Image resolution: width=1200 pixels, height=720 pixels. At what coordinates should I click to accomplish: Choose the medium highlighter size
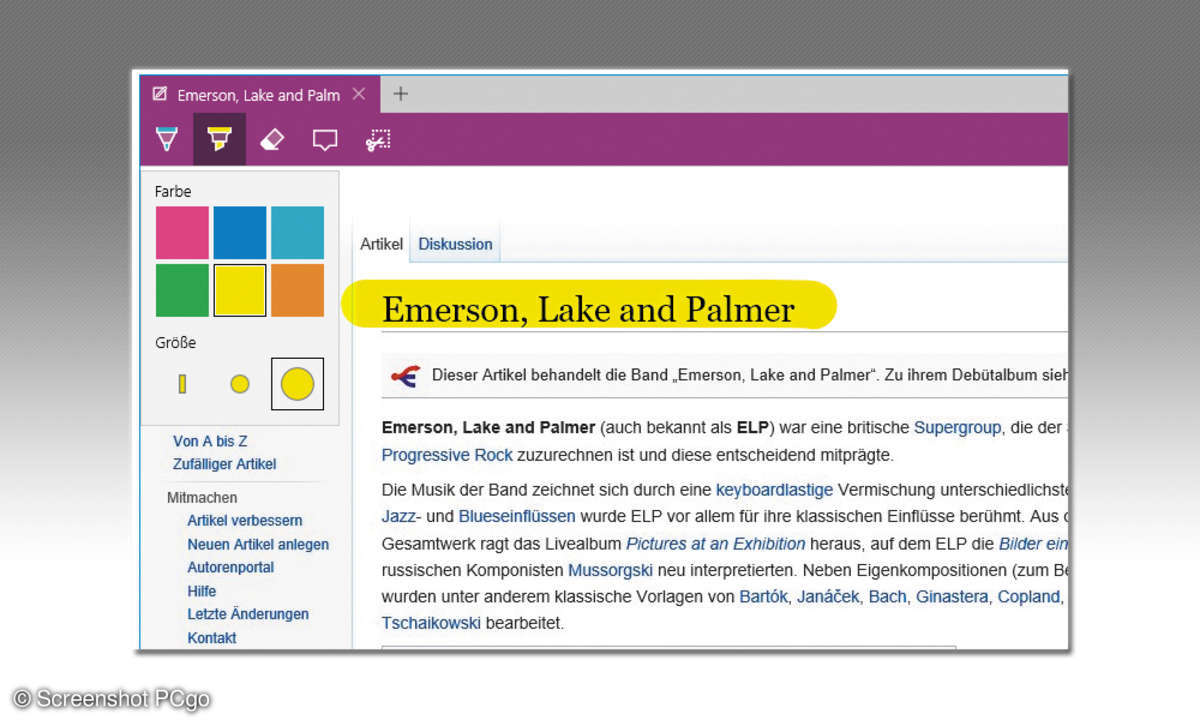tap(240, 384)
